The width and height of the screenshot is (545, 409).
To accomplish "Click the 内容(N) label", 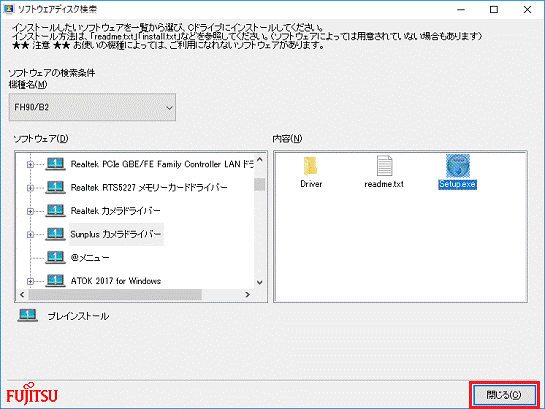I will click(x=287, y=139).
